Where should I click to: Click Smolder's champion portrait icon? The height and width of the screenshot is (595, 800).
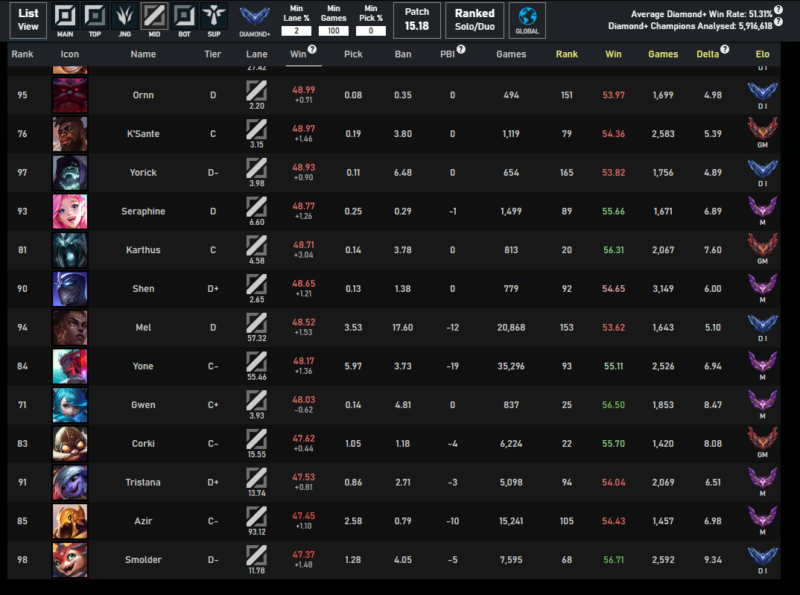coord(70,559)
